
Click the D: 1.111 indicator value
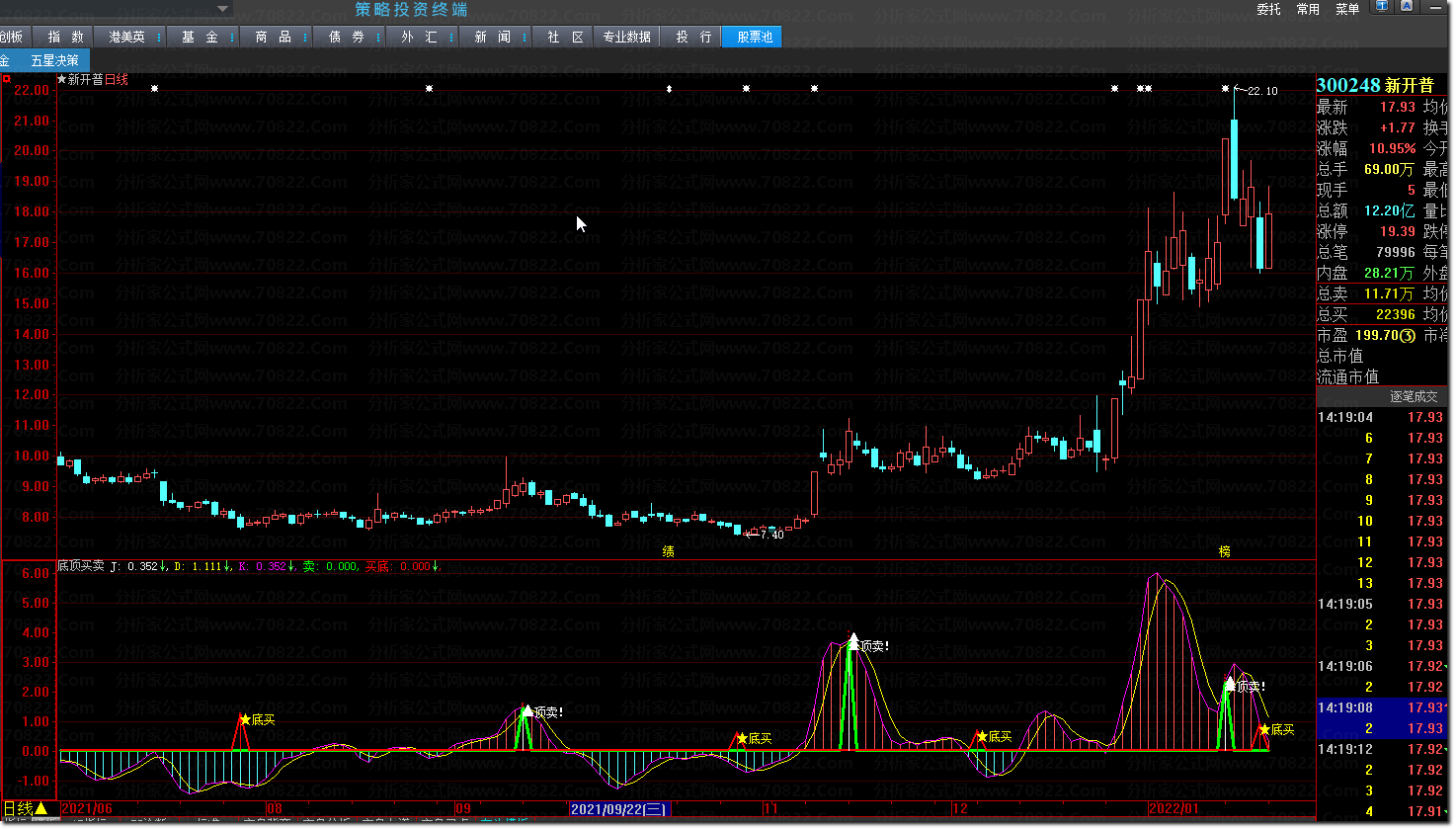[x=201, y=566]
